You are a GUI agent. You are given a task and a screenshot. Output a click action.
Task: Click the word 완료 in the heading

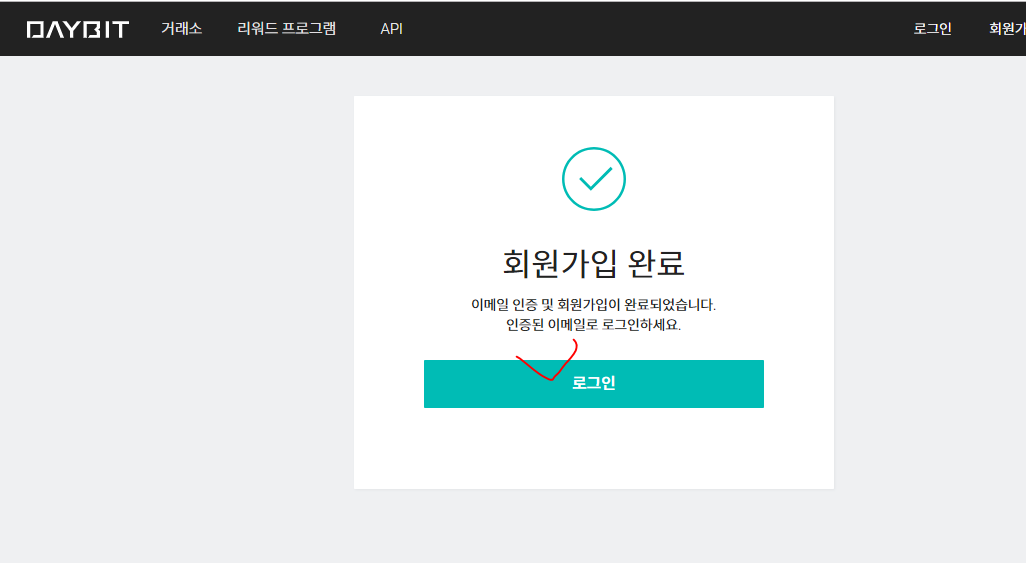tap(656, 263)
